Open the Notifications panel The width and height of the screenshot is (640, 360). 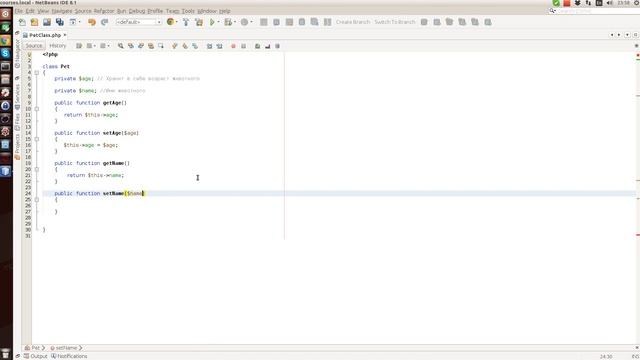click(69, 356)
